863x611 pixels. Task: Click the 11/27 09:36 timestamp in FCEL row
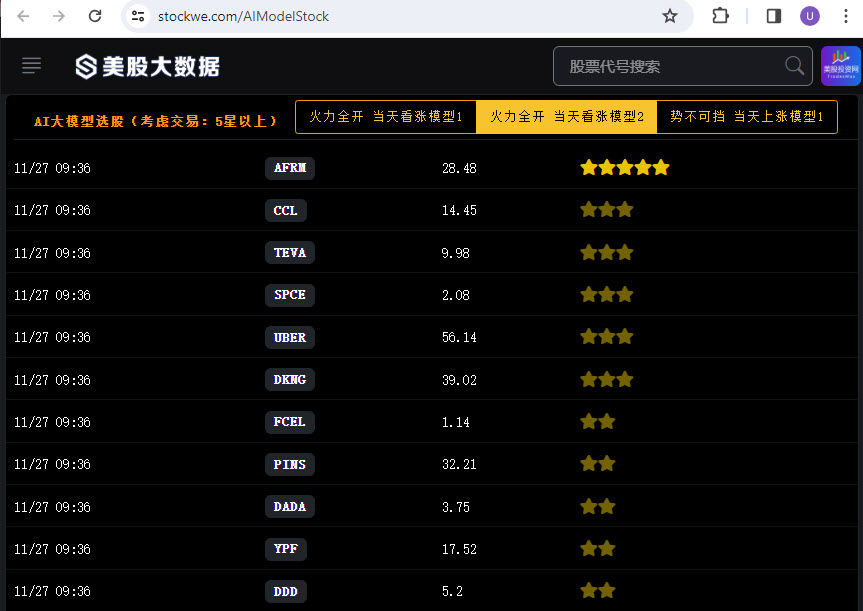click(x=52, y=423)
